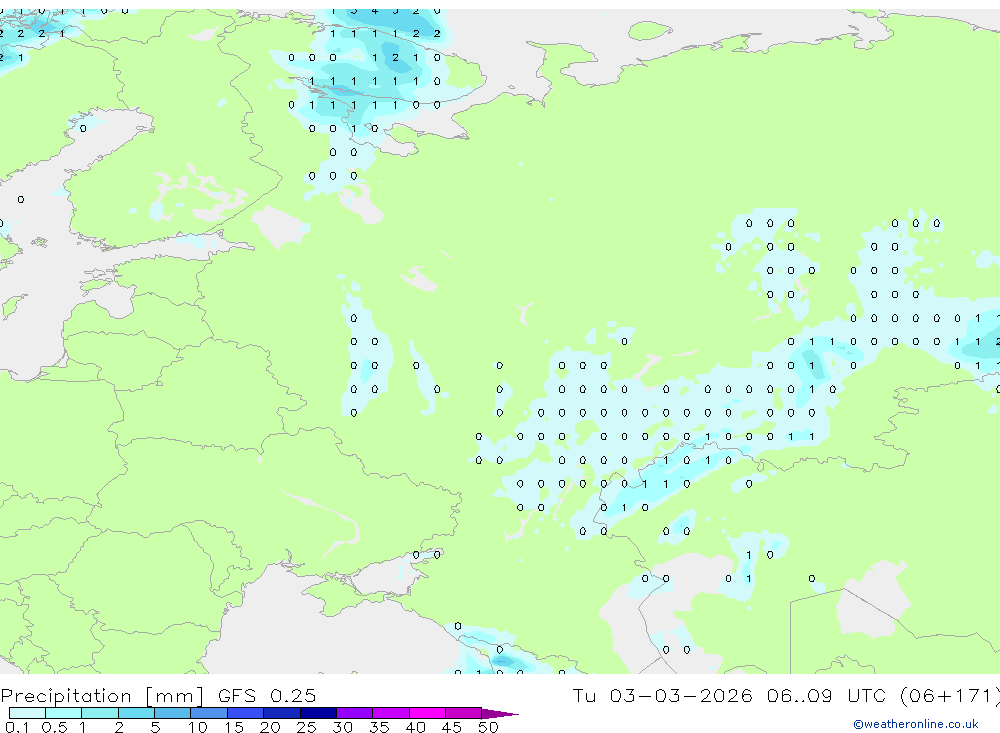Pick the 40–45 mm magenta legend swatch

point(428,713)
